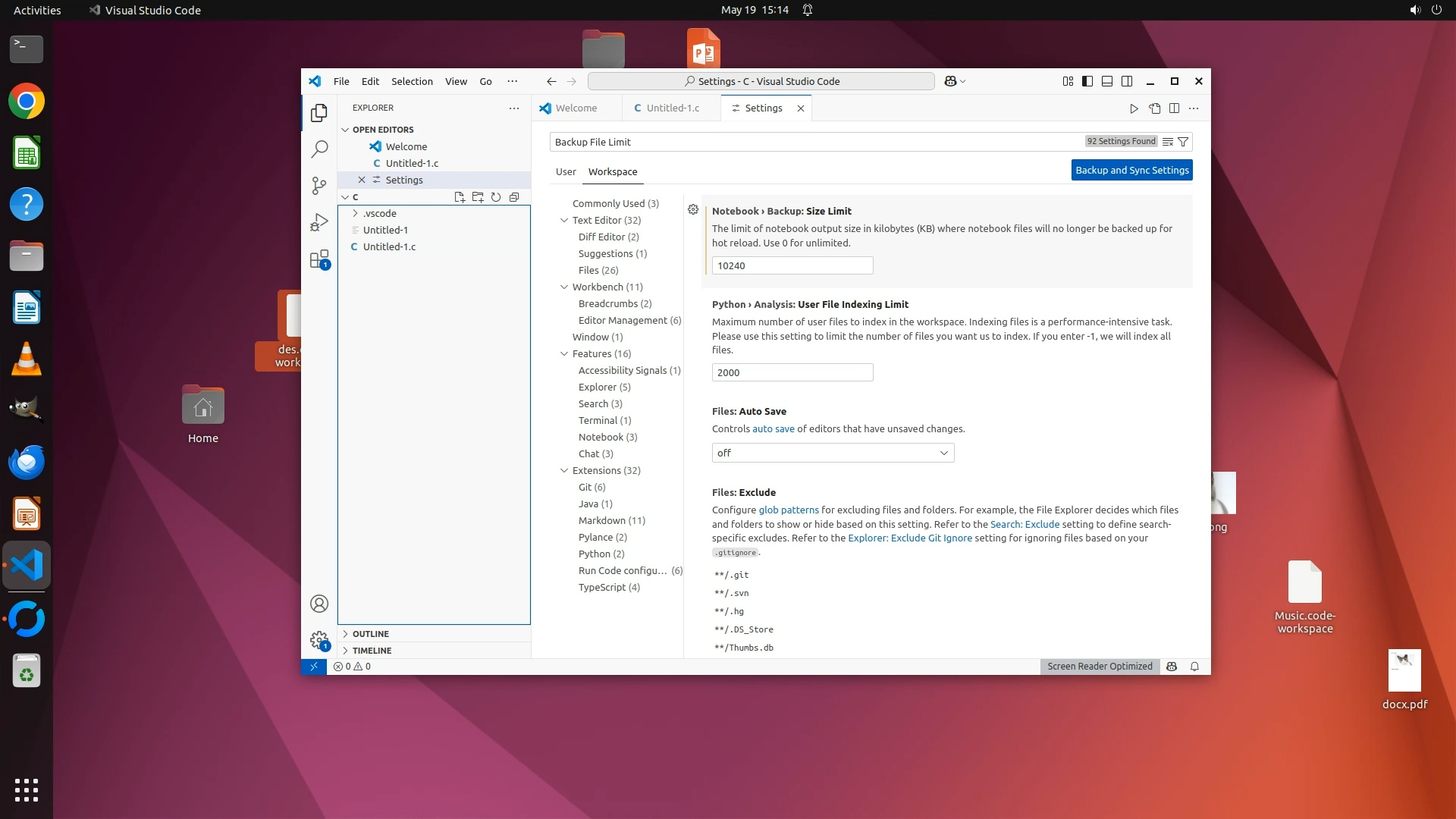Click the New File icon in explorer

point(460,197)
